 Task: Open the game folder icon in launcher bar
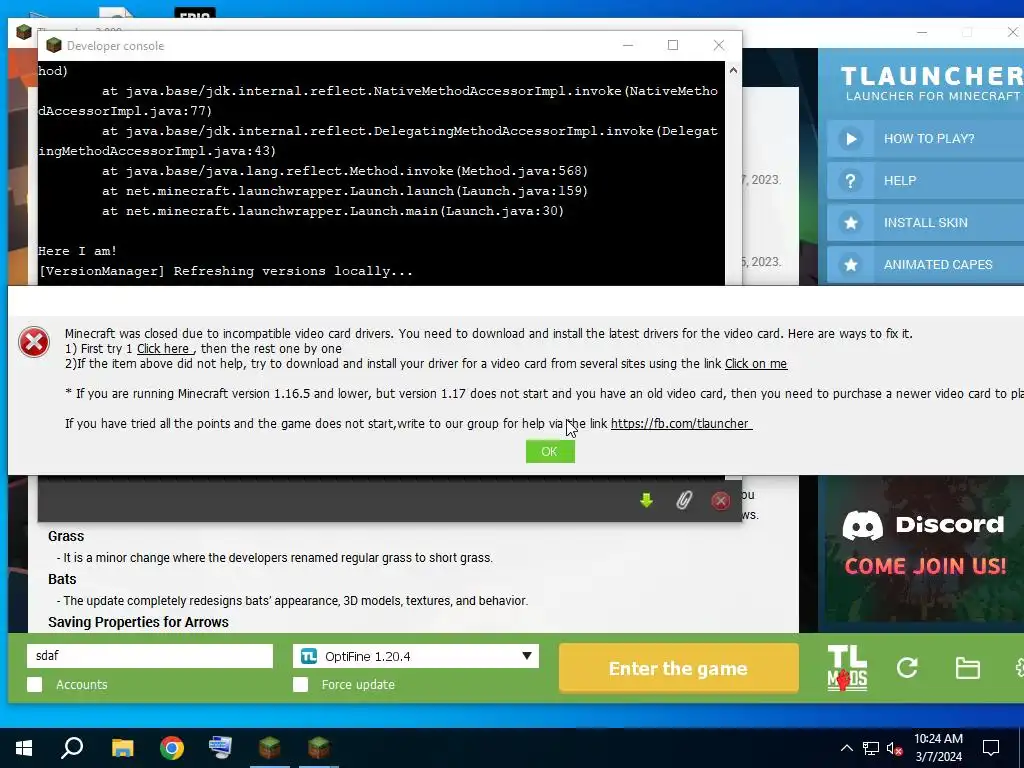967,668
